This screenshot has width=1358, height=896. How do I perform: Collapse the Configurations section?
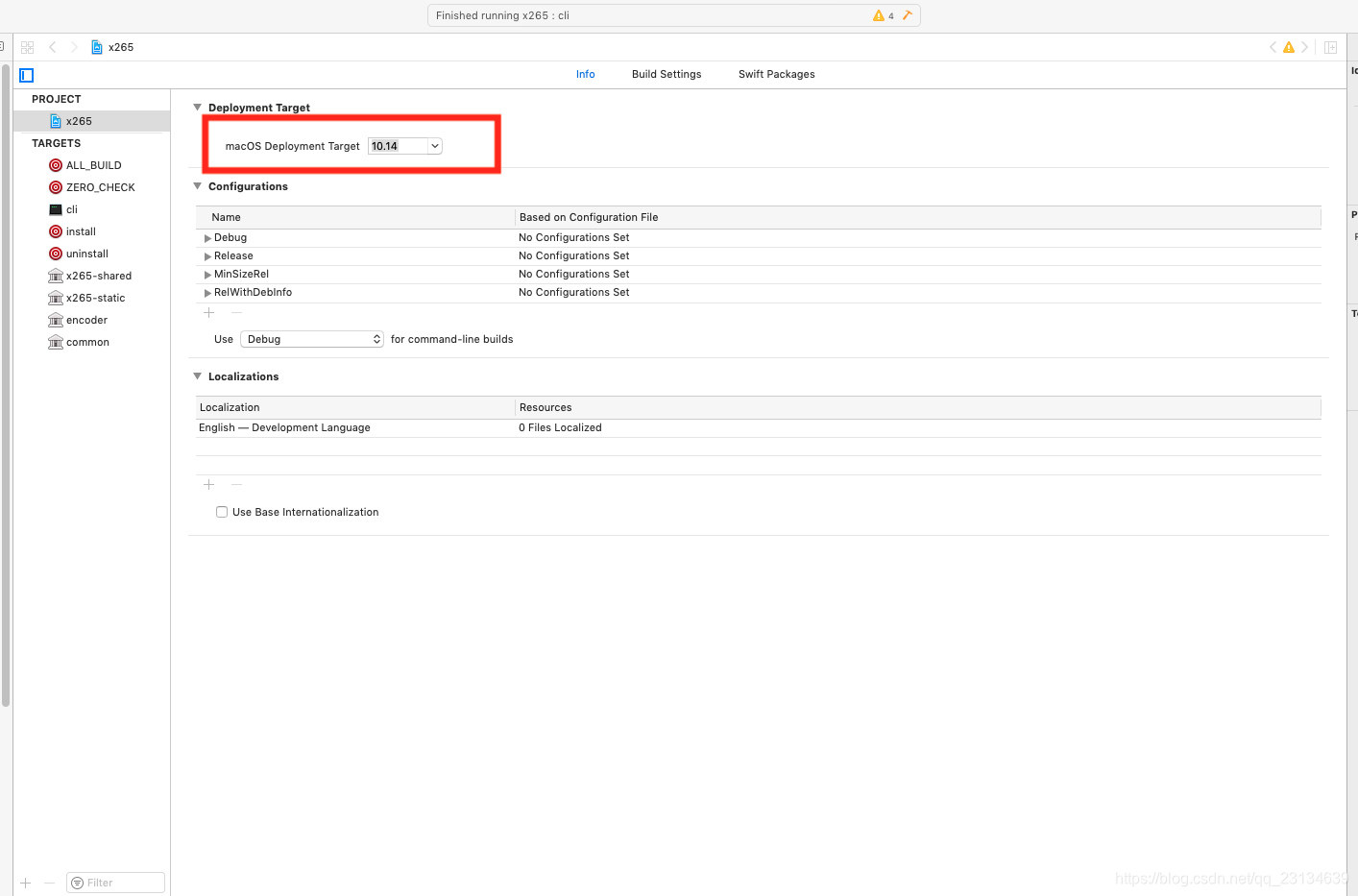pos(198,186)
